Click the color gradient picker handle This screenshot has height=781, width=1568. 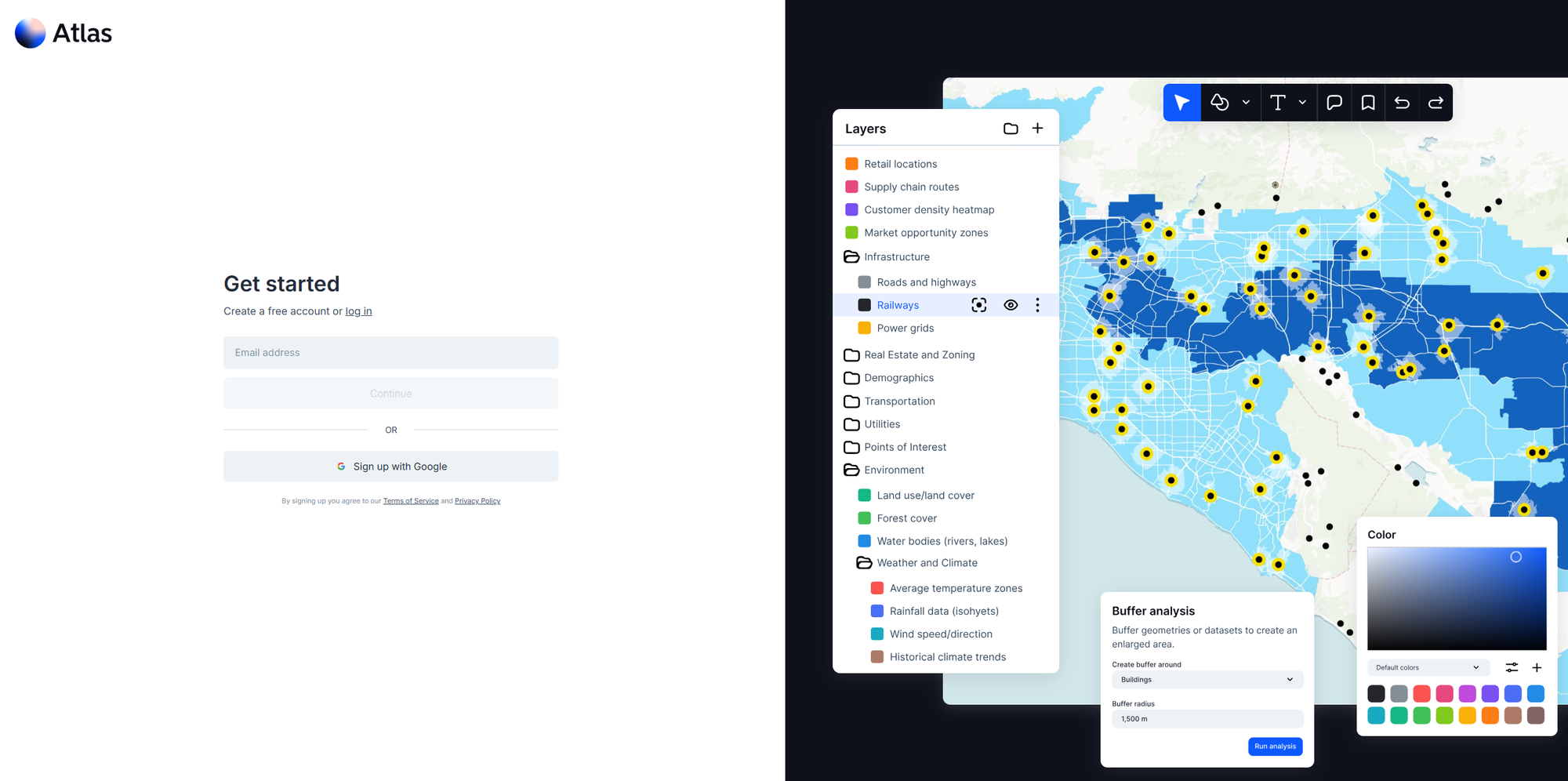pyautogui.click(x=1515, y=557)
